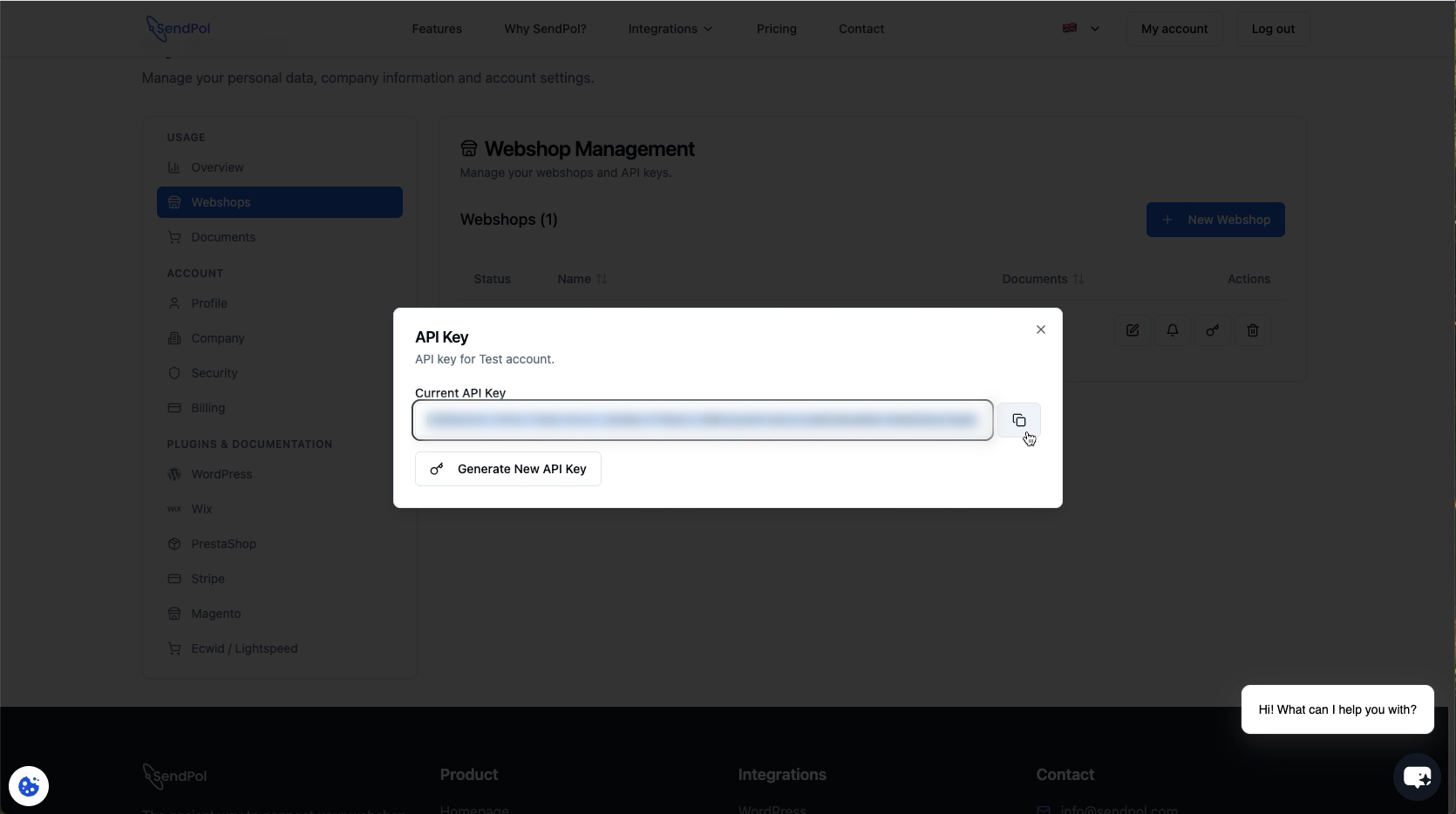Open the chat assistant widget icon
This screenshot has height=814, width=1456.
point(1417,776)
